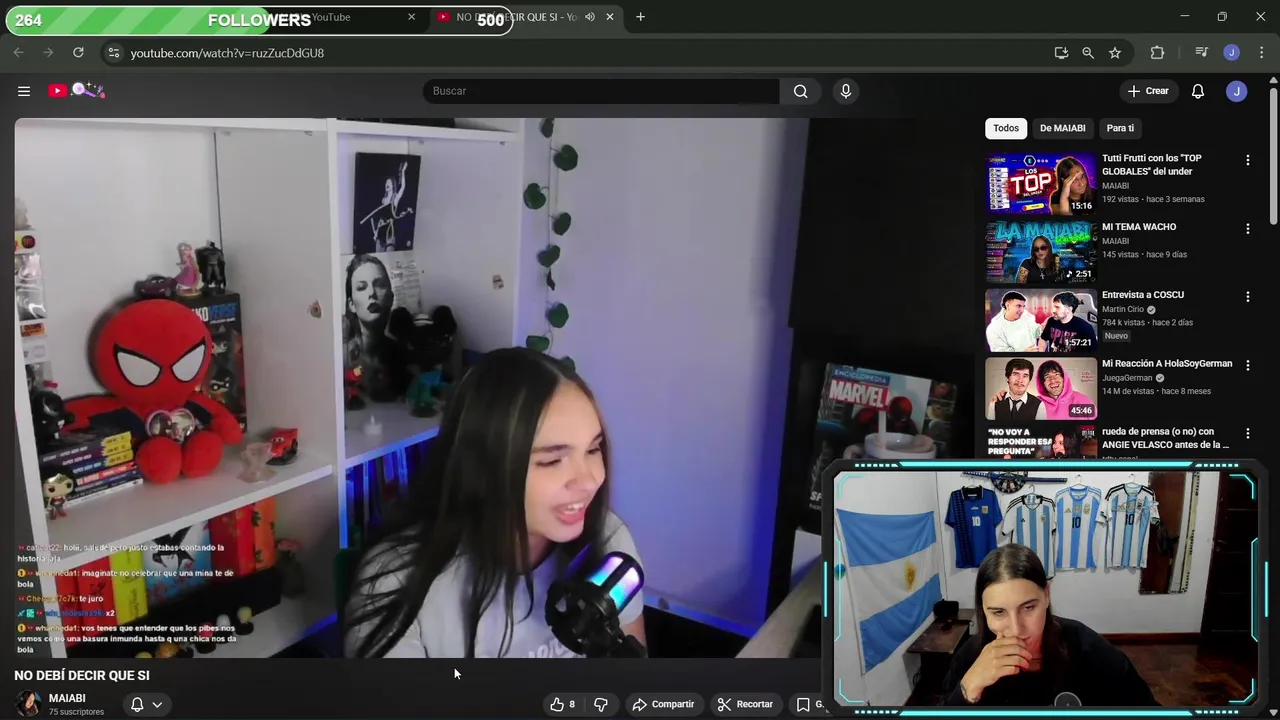Reload the page in Chrome
The image size is (1280, 720).
pos(78,53)
